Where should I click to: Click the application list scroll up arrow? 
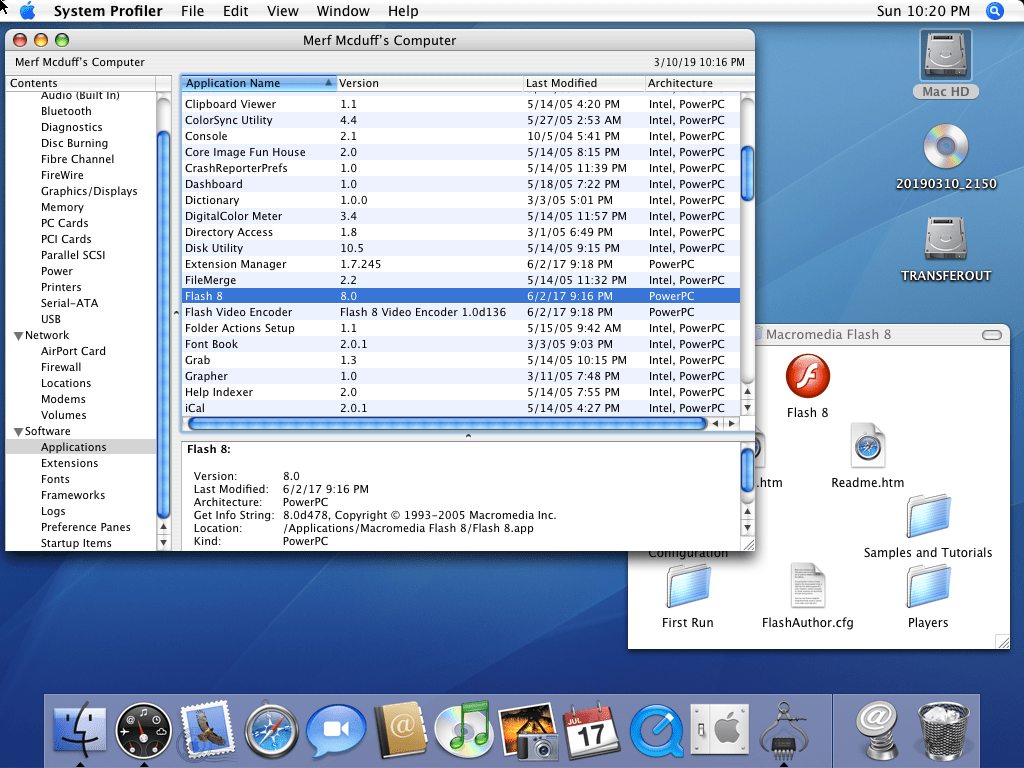747,391
